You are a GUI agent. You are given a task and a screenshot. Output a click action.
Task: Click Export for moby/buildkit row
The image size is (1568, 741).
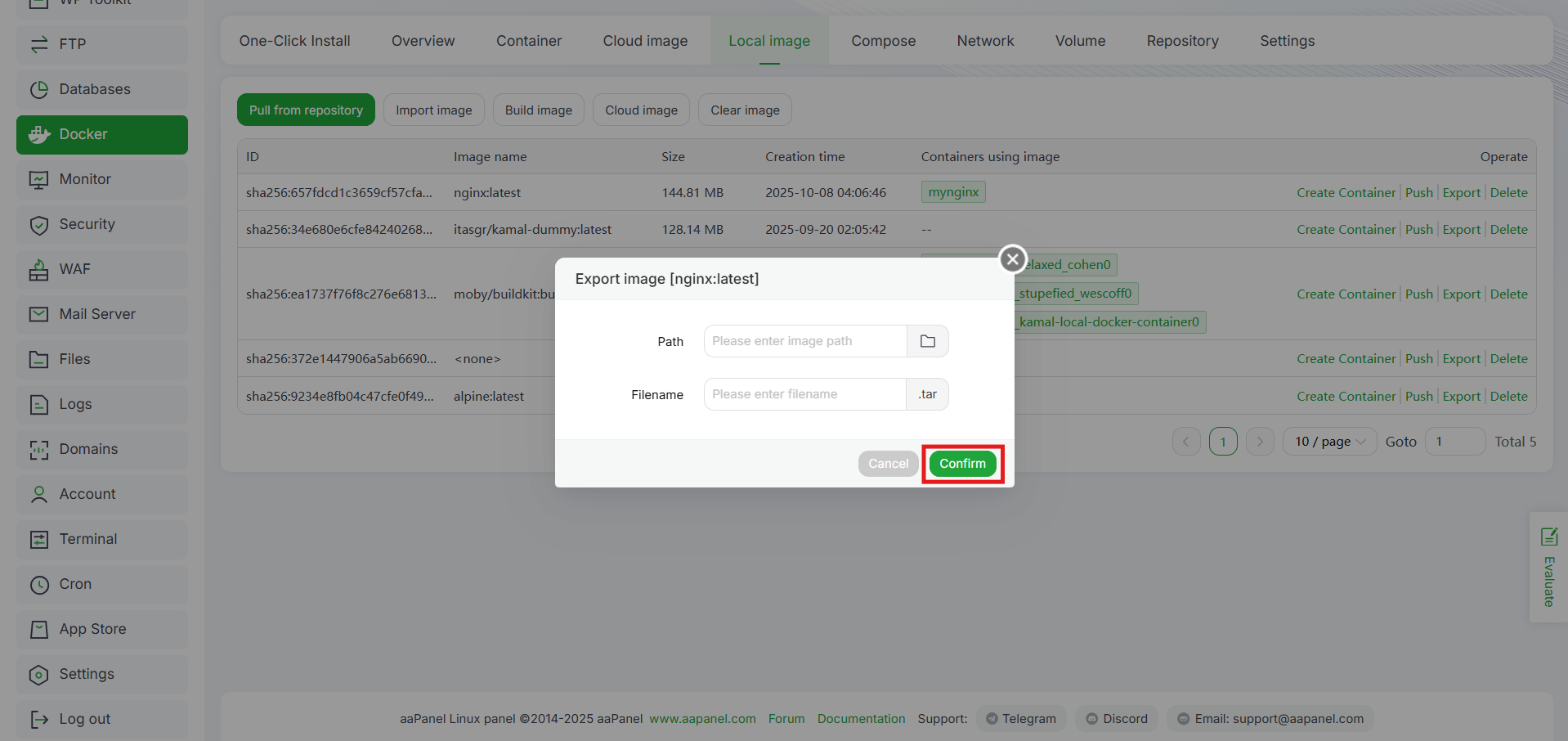1461,294
